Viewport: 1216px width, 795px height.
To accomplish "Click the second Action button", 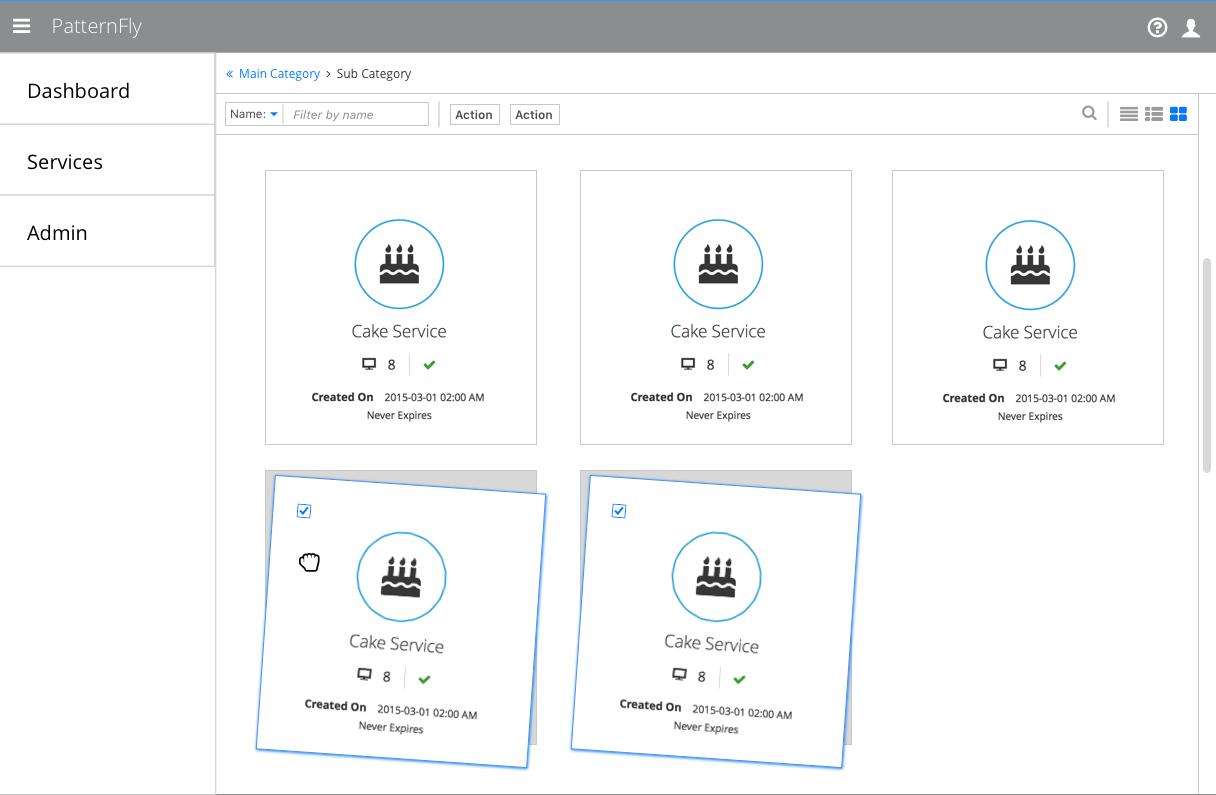I will (534, 115).
